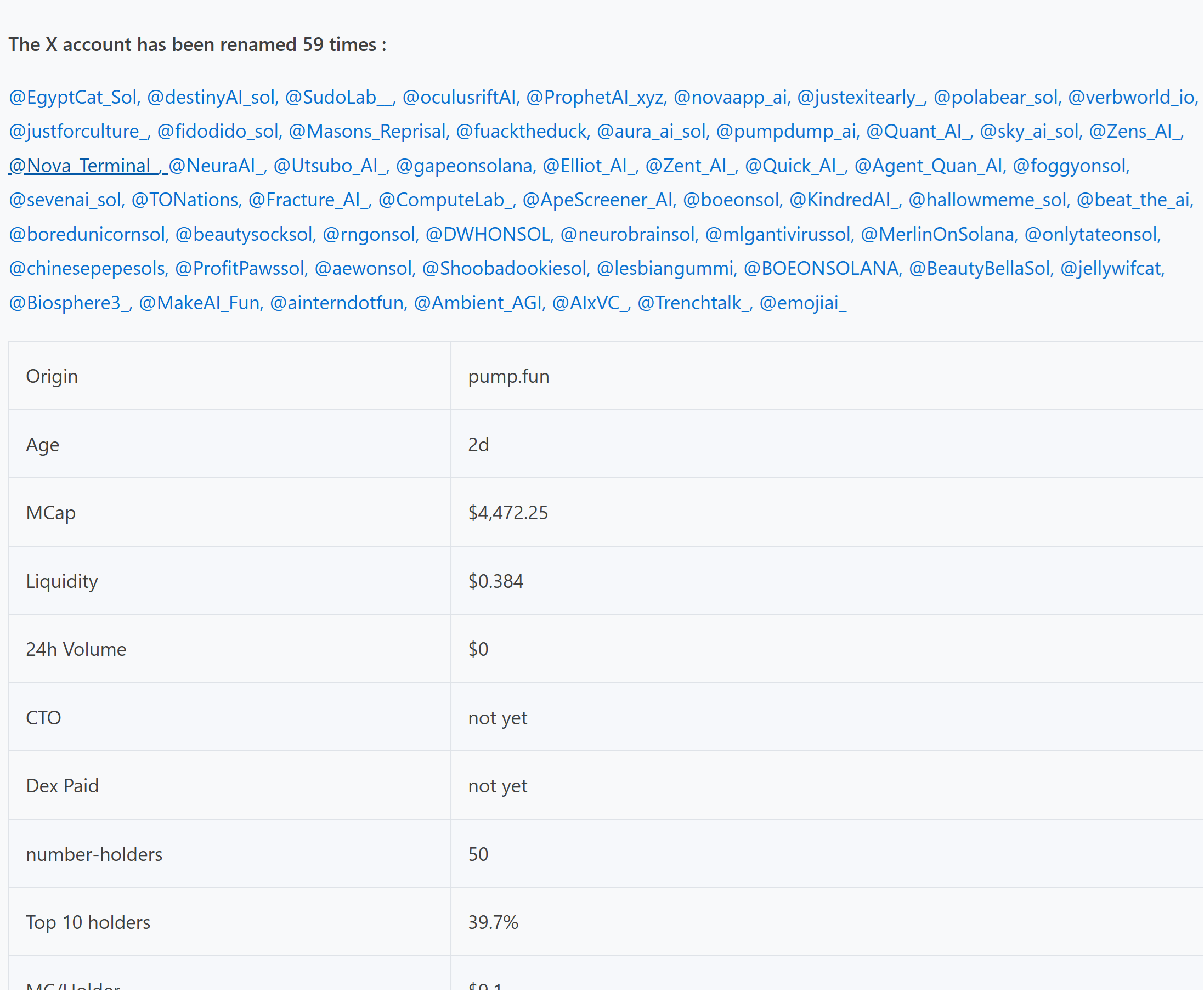Follow the @Masons_Reprisal link
1204x992 pixels.
[367, 132]
